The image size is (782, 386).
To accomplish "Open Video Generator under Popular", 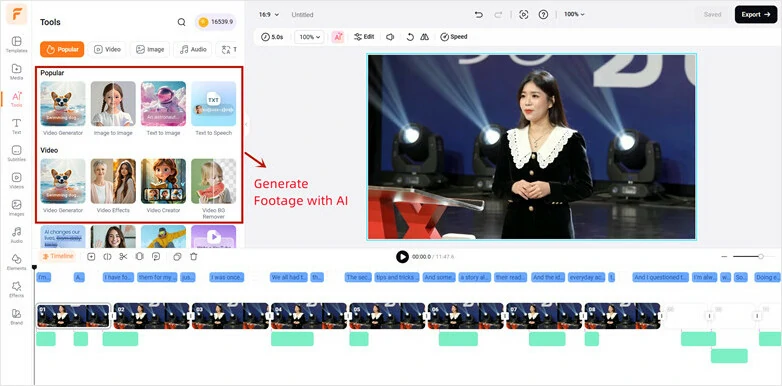I will point(63,108).
